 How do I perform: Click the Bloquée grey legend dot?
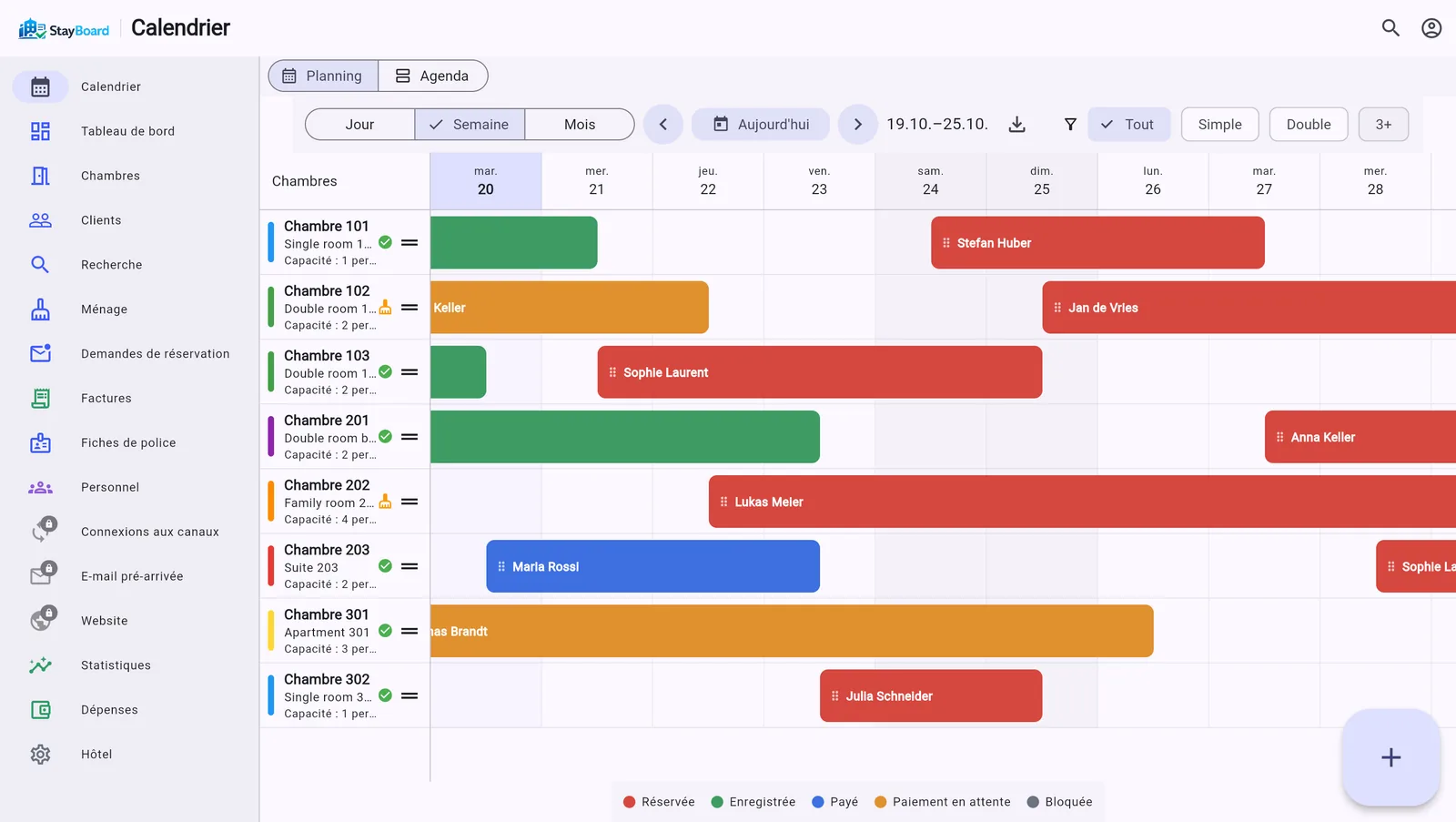(1033, 802)
